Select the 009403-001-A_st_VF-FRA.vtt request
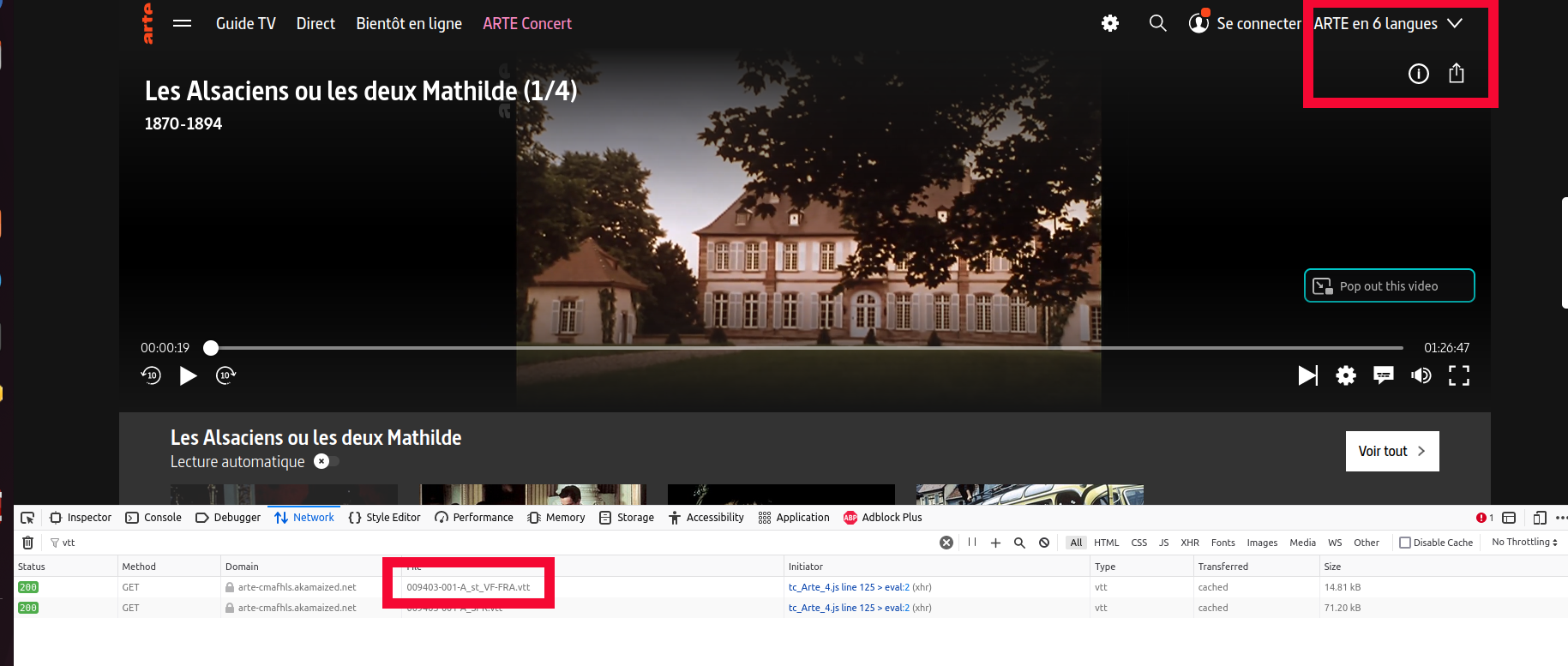The height and width of the screenshot is (666, 1568). (468, 587)
